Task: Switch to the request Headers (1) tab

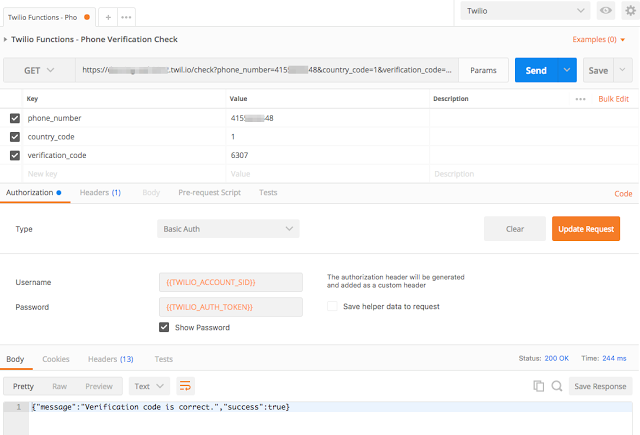Action: point(100,193)
